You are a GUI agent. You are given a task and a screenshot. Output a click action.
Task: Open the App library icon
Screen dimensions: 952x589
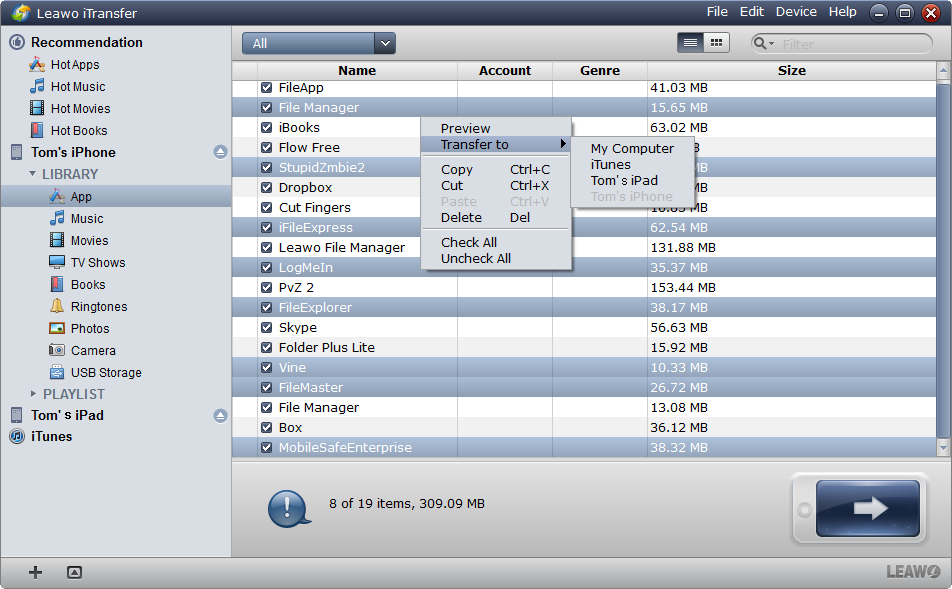pos(57,196)
